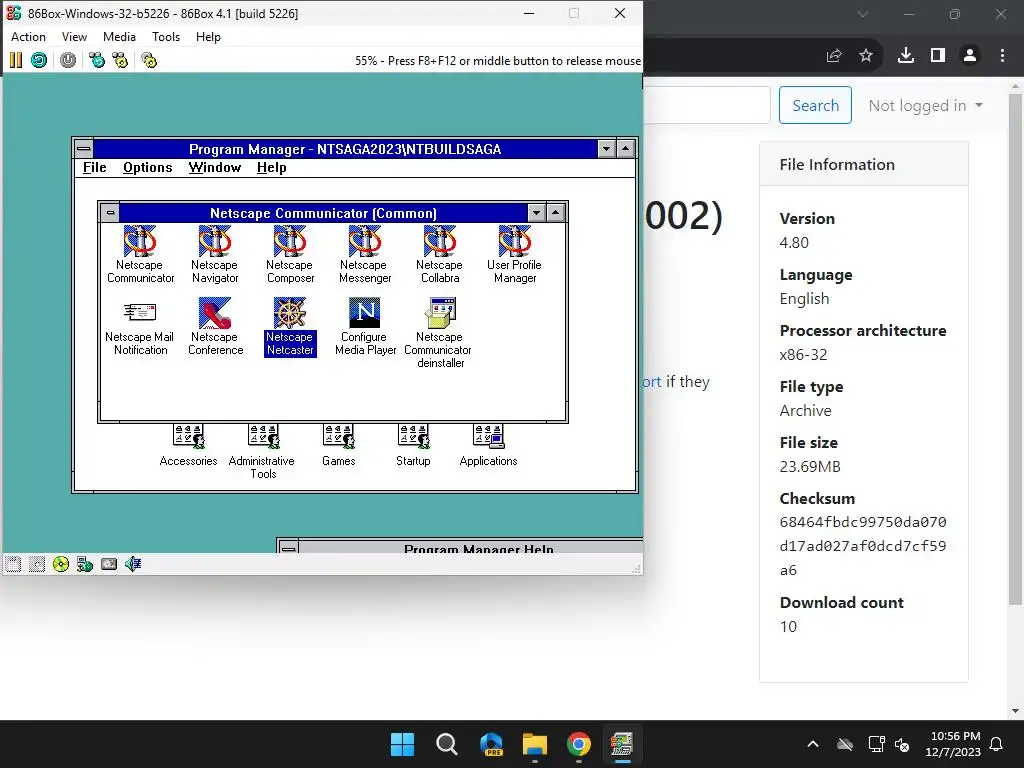The height and width of the screenshot is (768, 1024).
Task: Minimize the Program Manager with down arrow
Action: pos(606,149)
